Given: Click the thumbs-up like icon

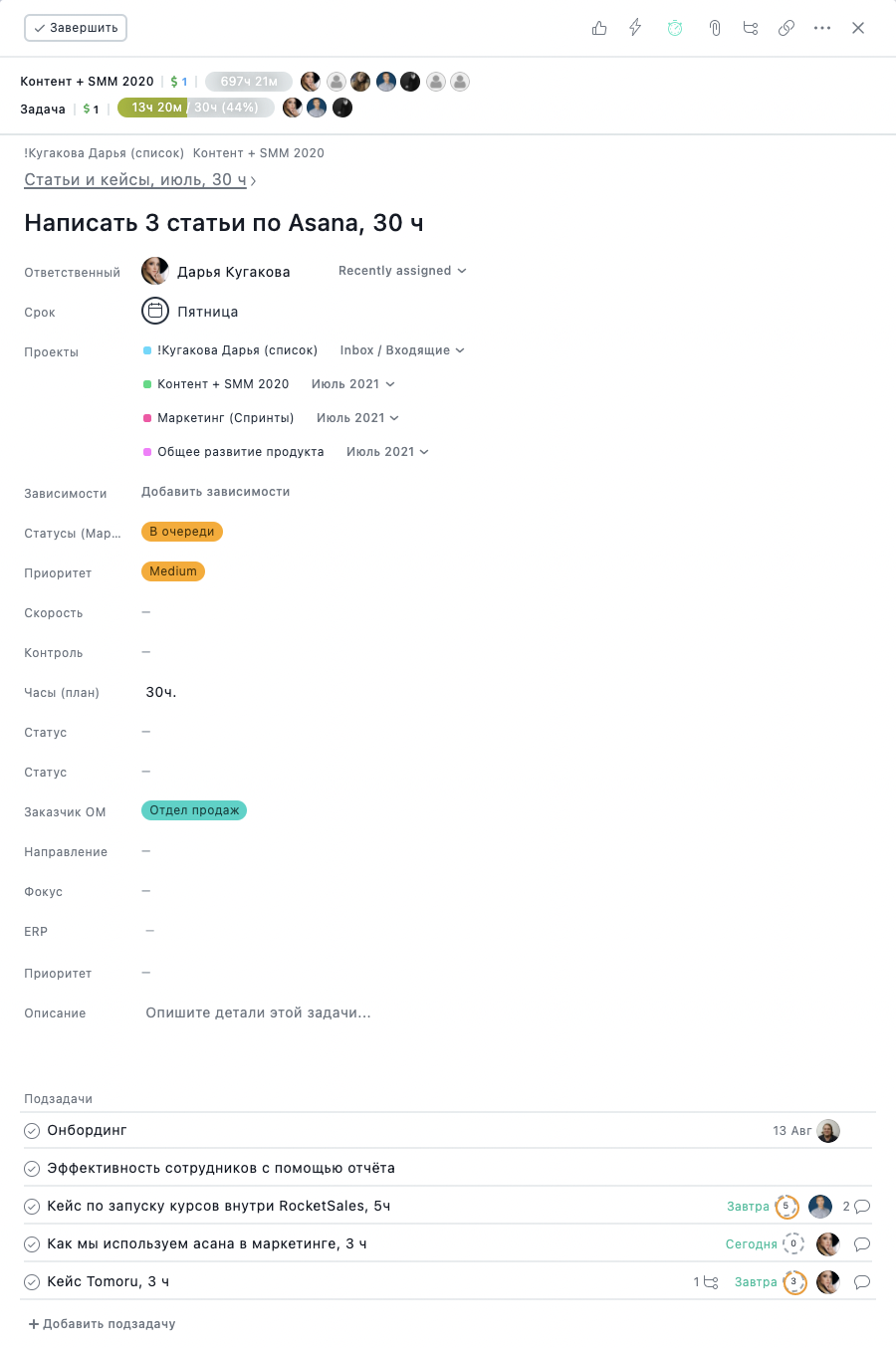Looking at the screenshot, I should 599,28.
